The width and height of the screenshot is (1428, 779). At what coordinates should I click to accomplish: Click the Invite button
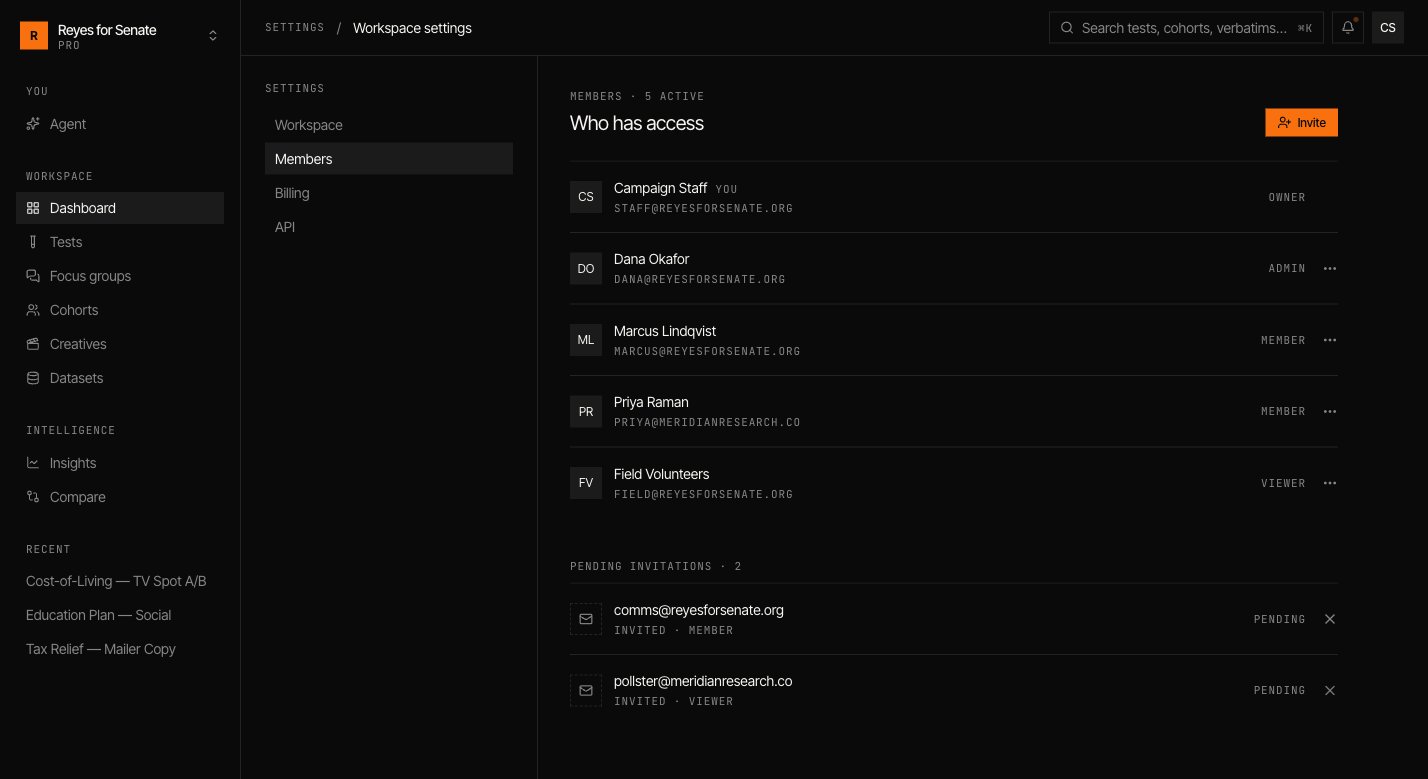pyautogui.click(x=1301, y=123)
